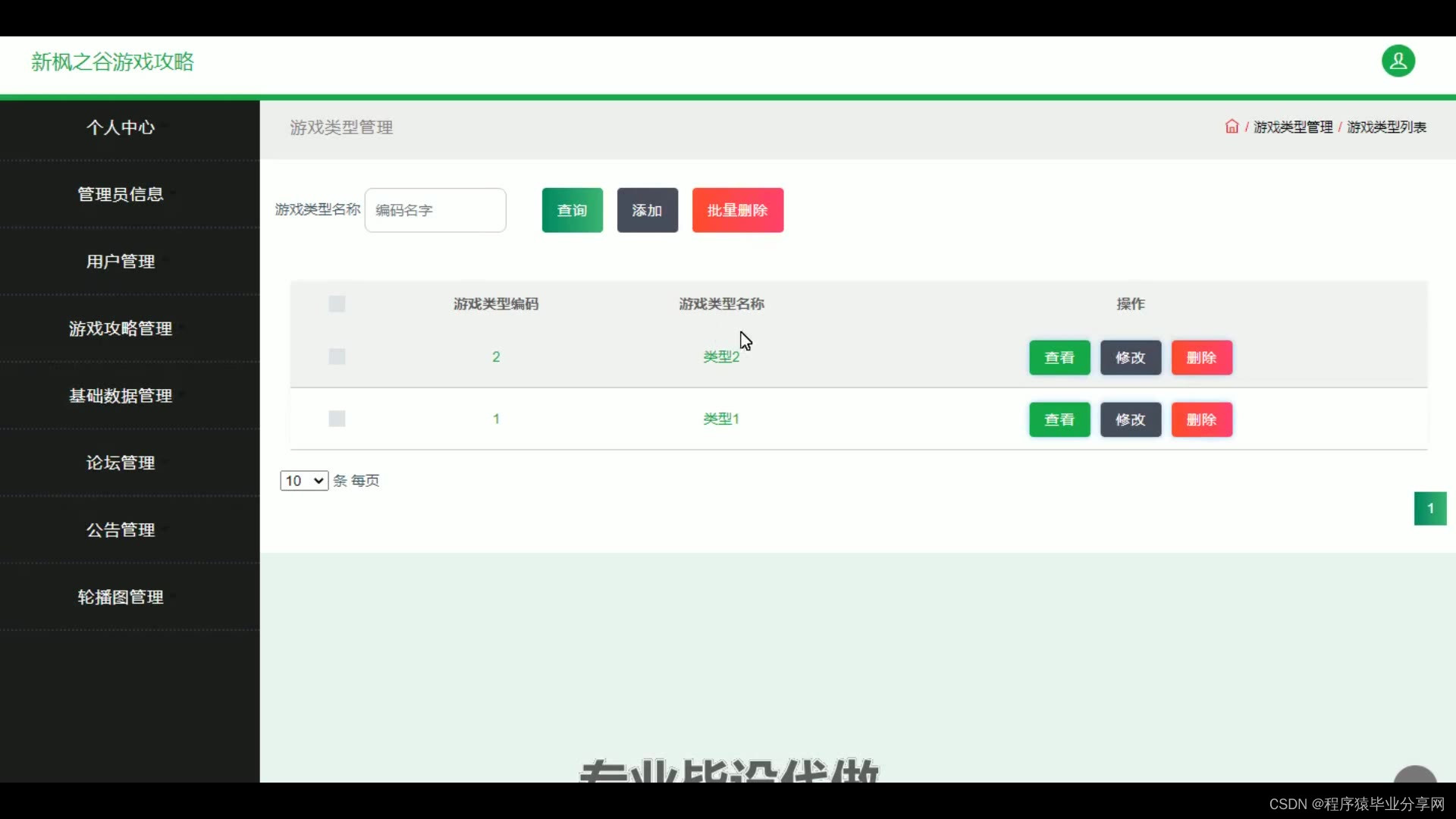Check the row for 类型2
1456x819 pixels.
click(337, 356)
